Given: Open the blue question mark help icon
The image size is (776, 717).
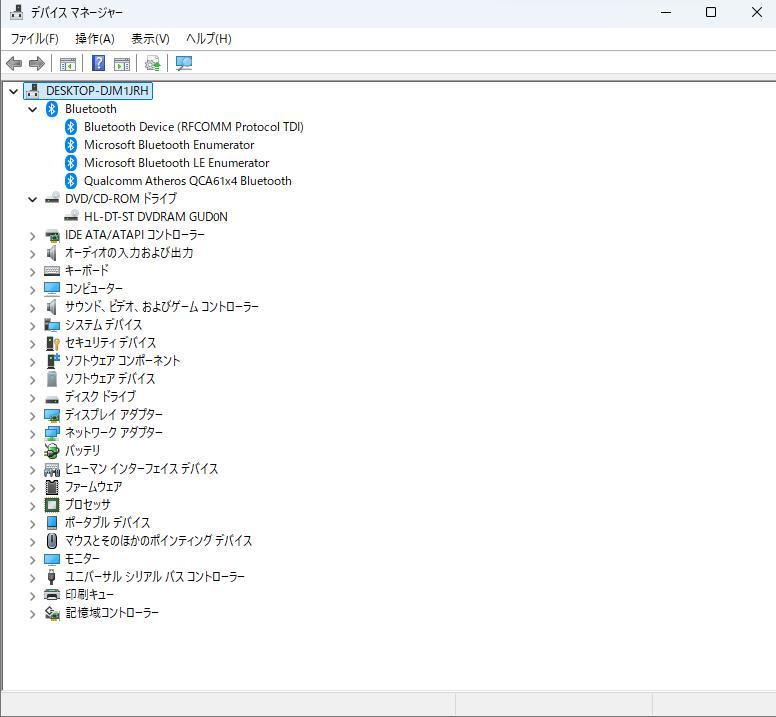Looking at the screenshot, I should [98, 63].
